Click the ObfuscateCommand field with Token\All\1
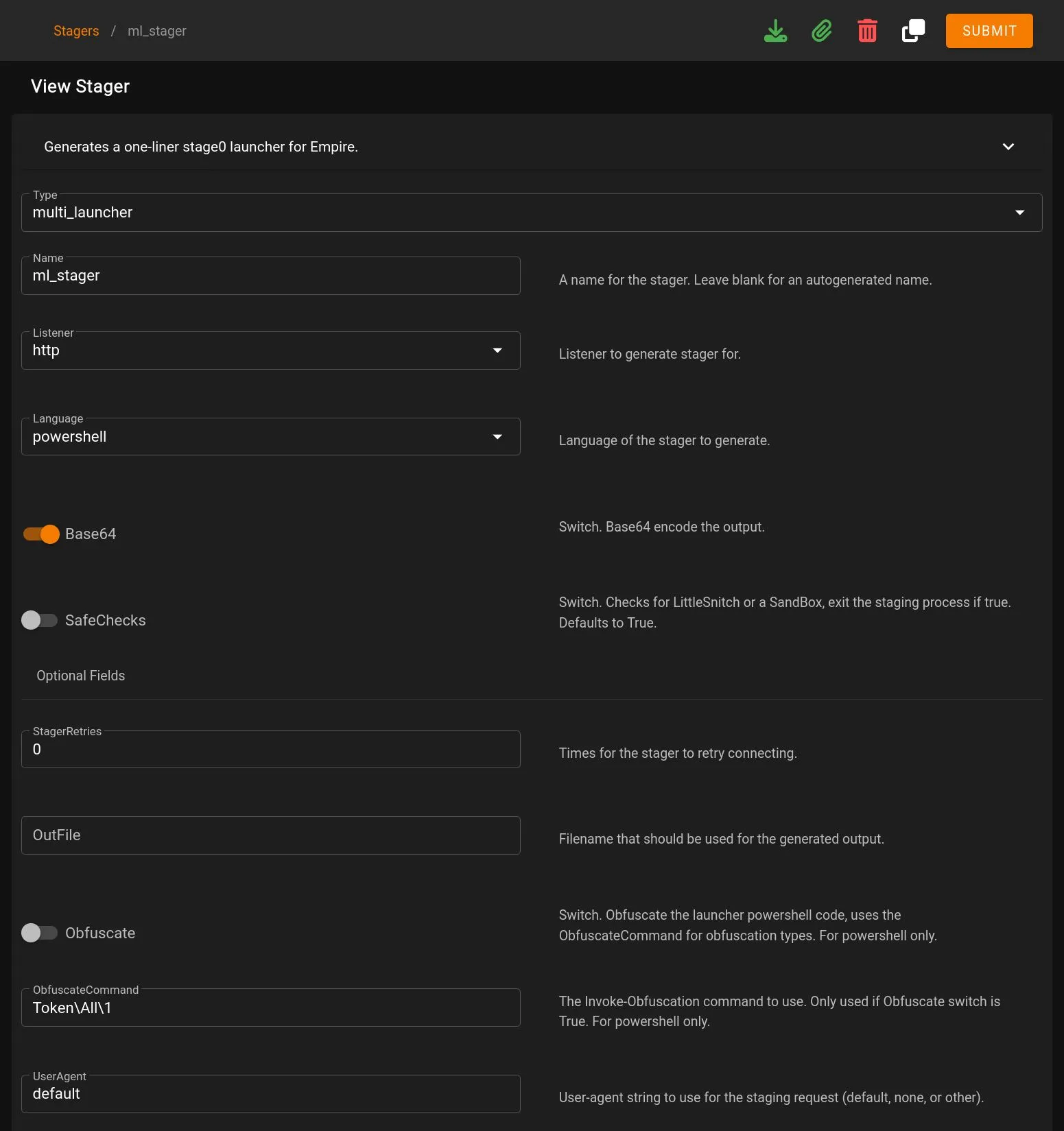The image size is (1064, 1131). [x=271, y=1008]
